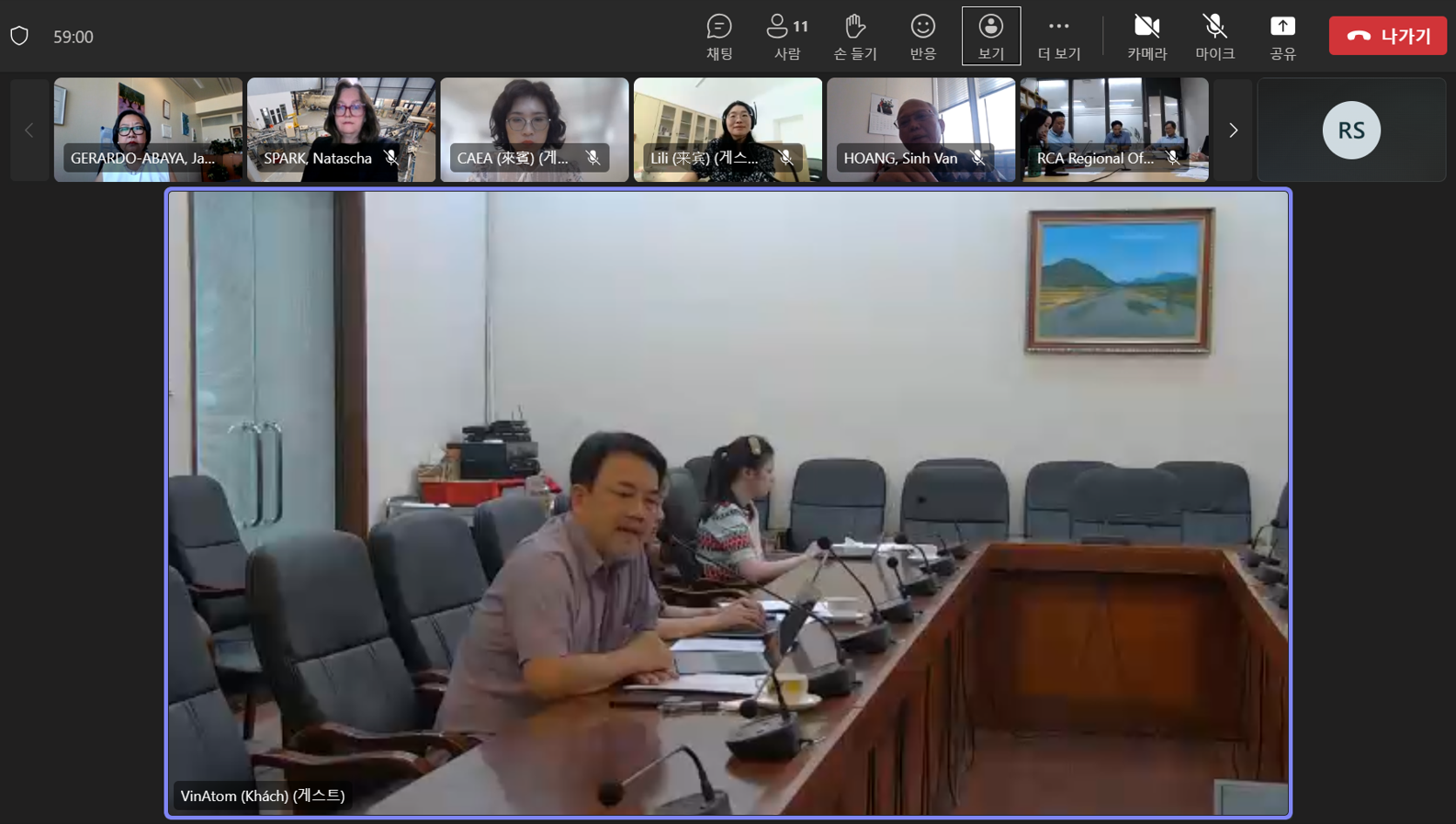The width and height of the screenshot is (1456, 824).
Task: Open the reactions menu (반응)
Action: (923, 37)
